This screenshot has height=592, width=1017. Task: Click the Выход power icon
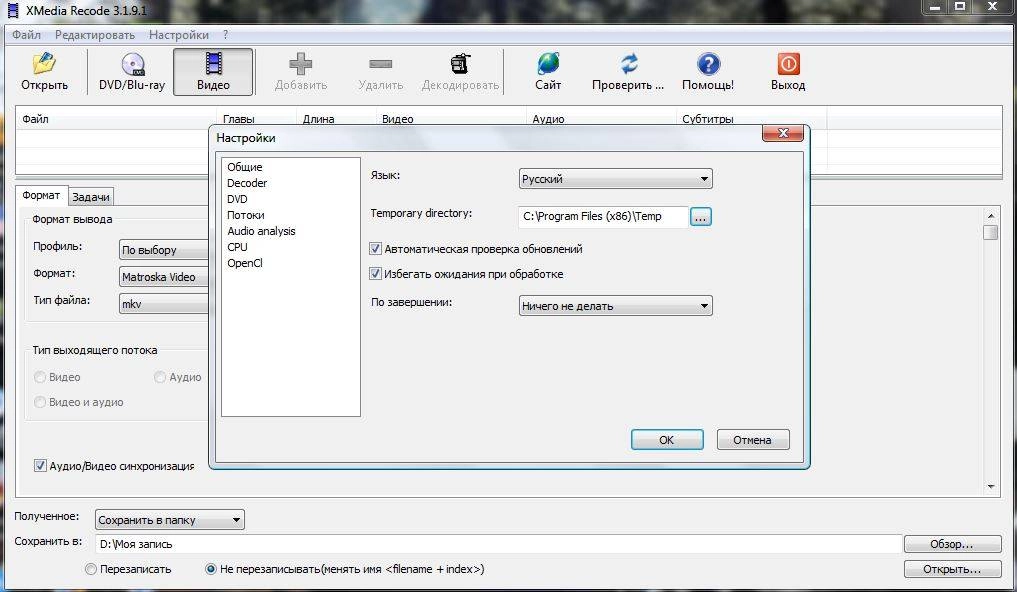pos(788,64)
